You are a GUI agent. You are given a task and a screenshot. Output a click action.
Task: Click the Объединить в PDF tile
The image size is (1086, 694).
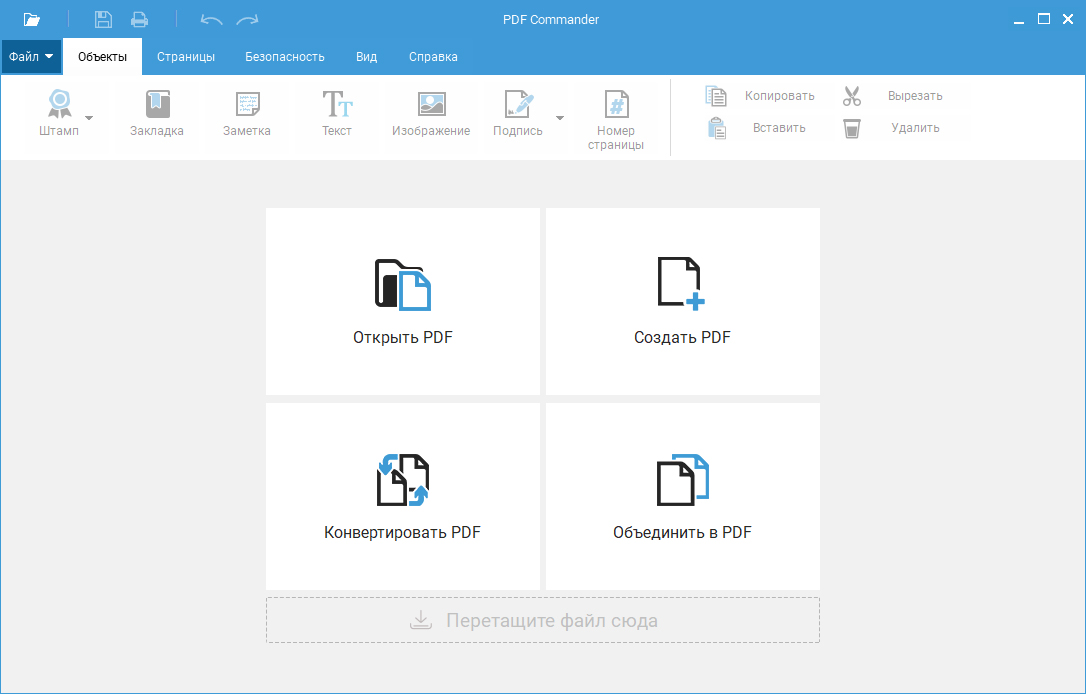click(683, 496)
